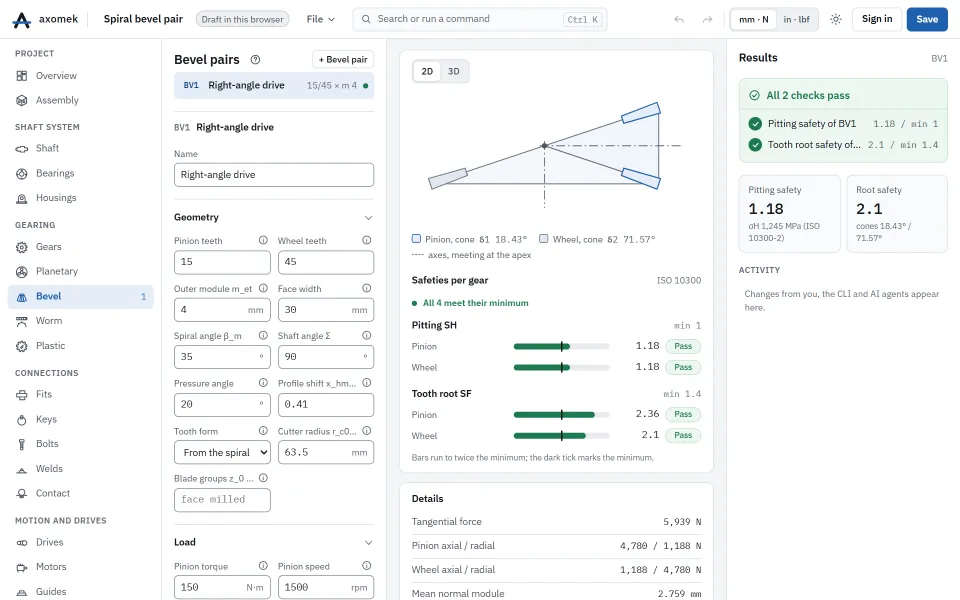This screenshot has height=600, width=960.
Task: Show info for Pressure angle
Action: (263, 383)
